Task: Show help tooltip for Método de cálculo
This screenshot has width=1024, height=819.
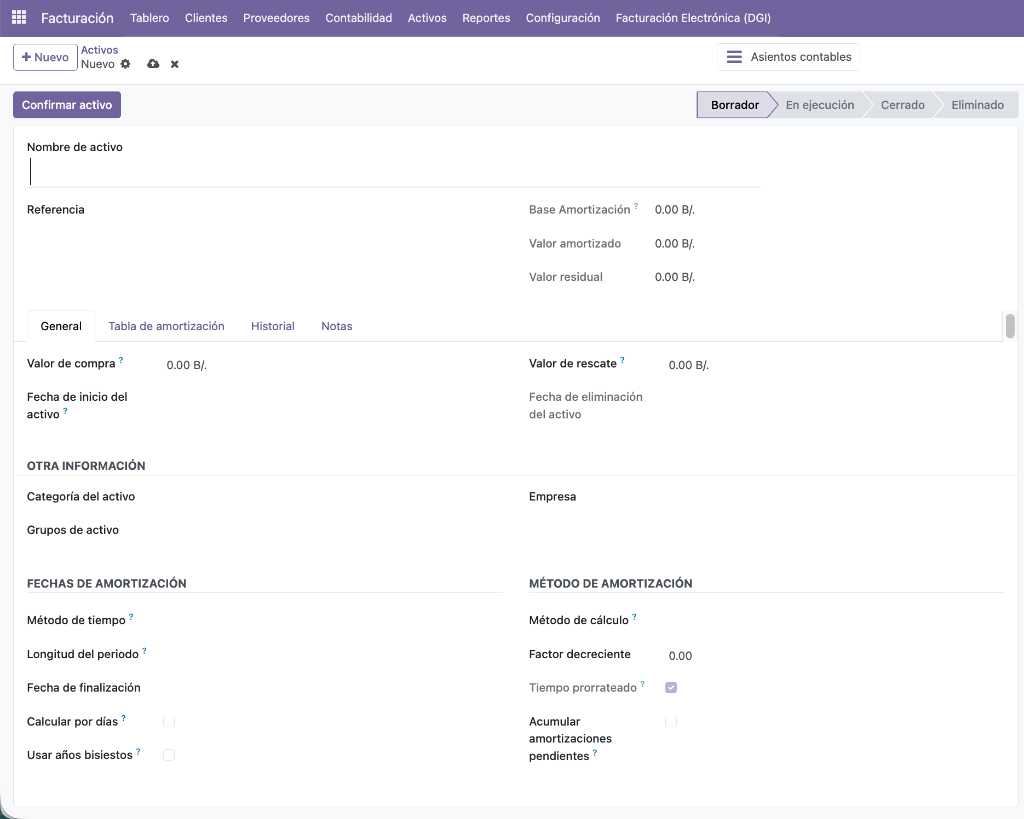Action: tap(634, 617)
